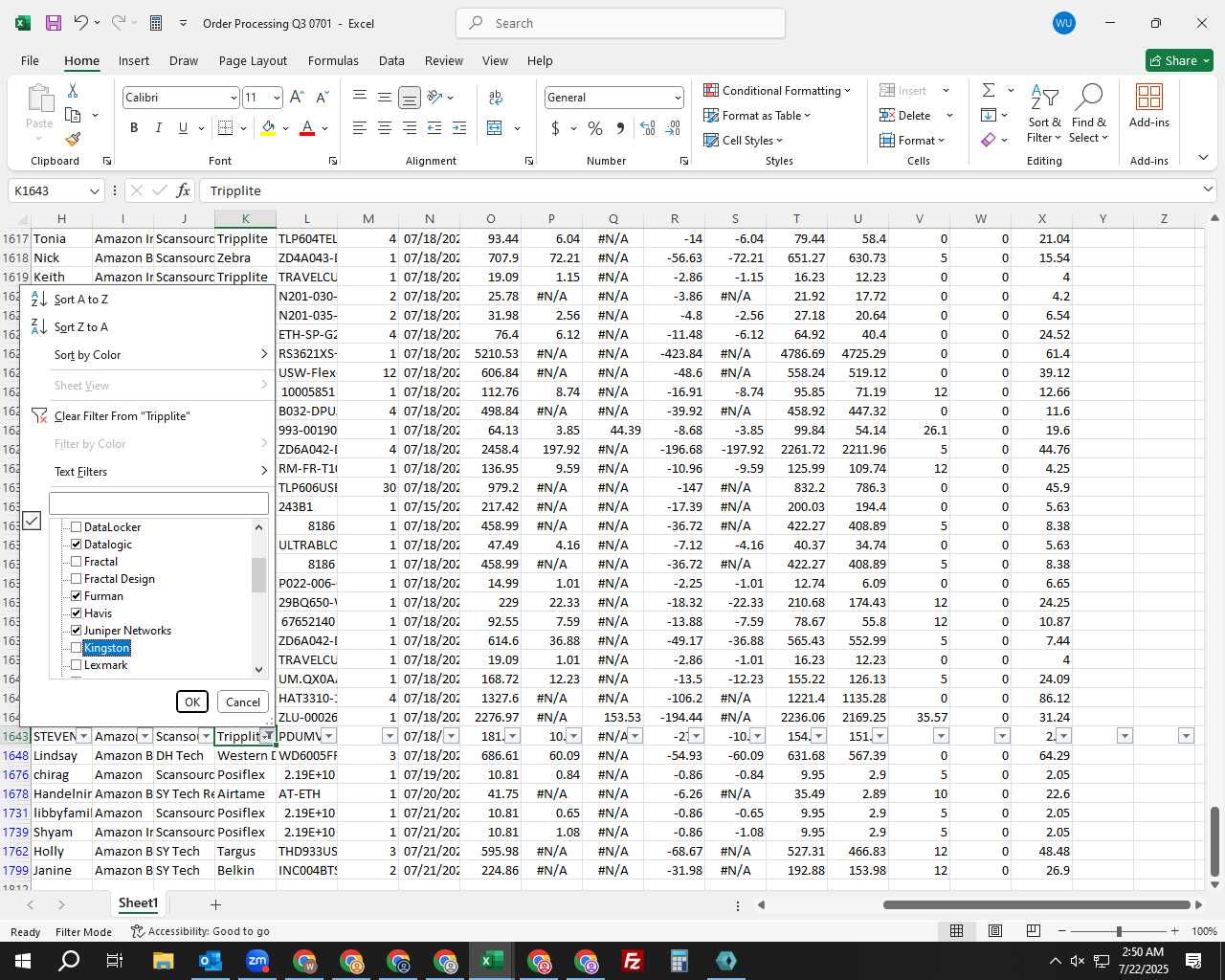Open File Explorer from the taskbar
This screenshot has width=1225, height=980.
pos(163,961)
